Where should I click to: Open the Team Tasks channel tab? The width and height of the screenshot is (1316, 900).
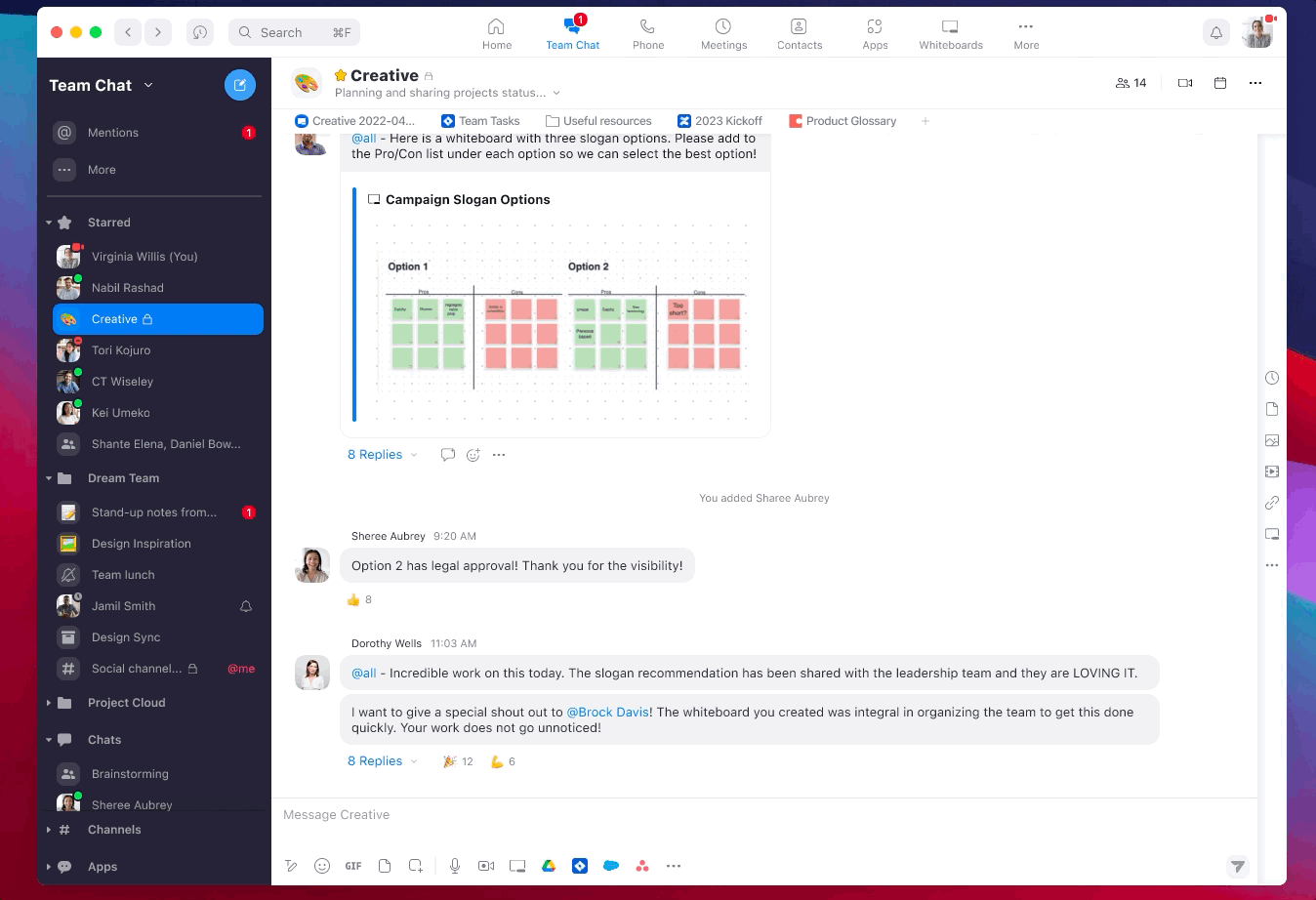[480, 121]
